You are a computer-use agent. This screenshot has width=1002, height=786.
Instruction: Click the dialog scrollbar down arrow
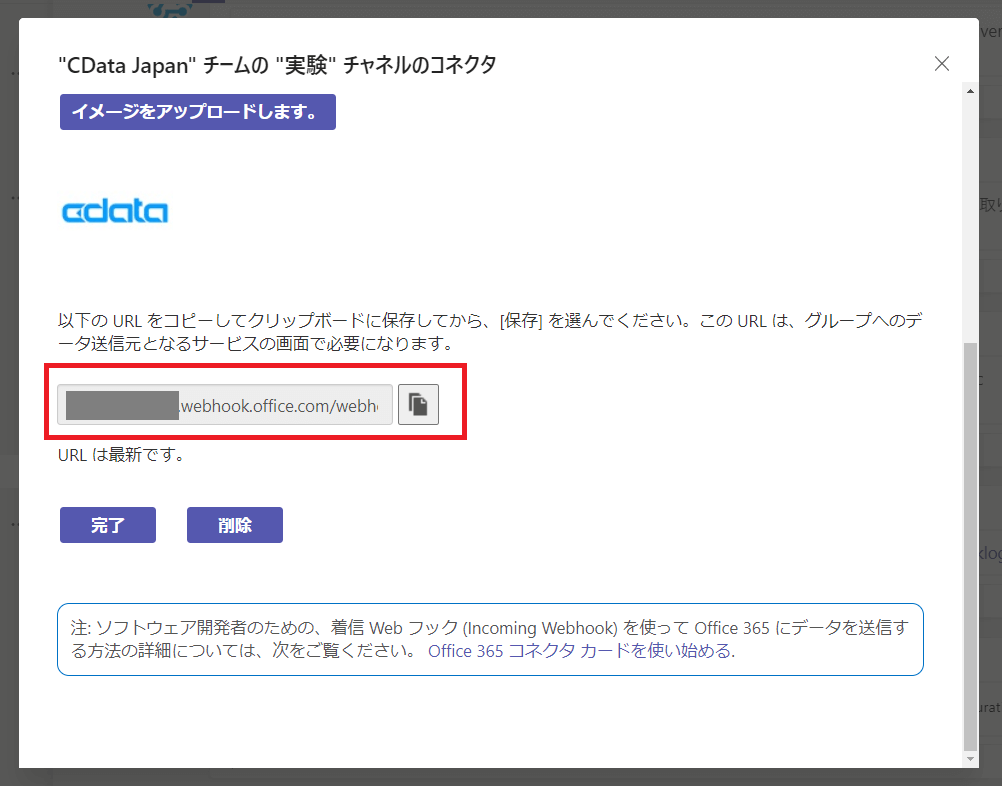click(970, 759)
